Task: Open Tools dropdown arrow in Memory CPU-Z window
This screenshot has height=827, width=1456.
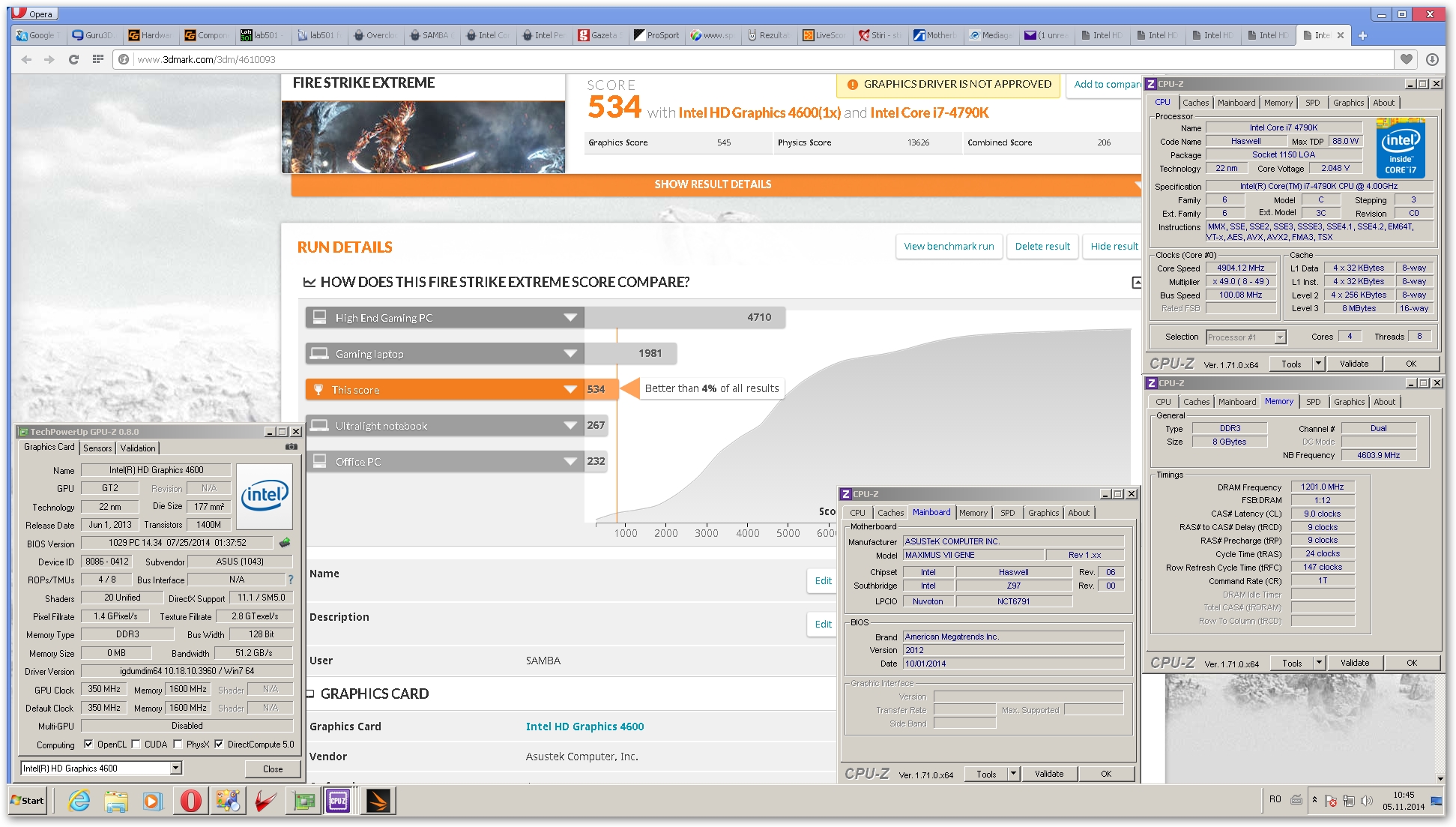Action: coord(1319,663)
